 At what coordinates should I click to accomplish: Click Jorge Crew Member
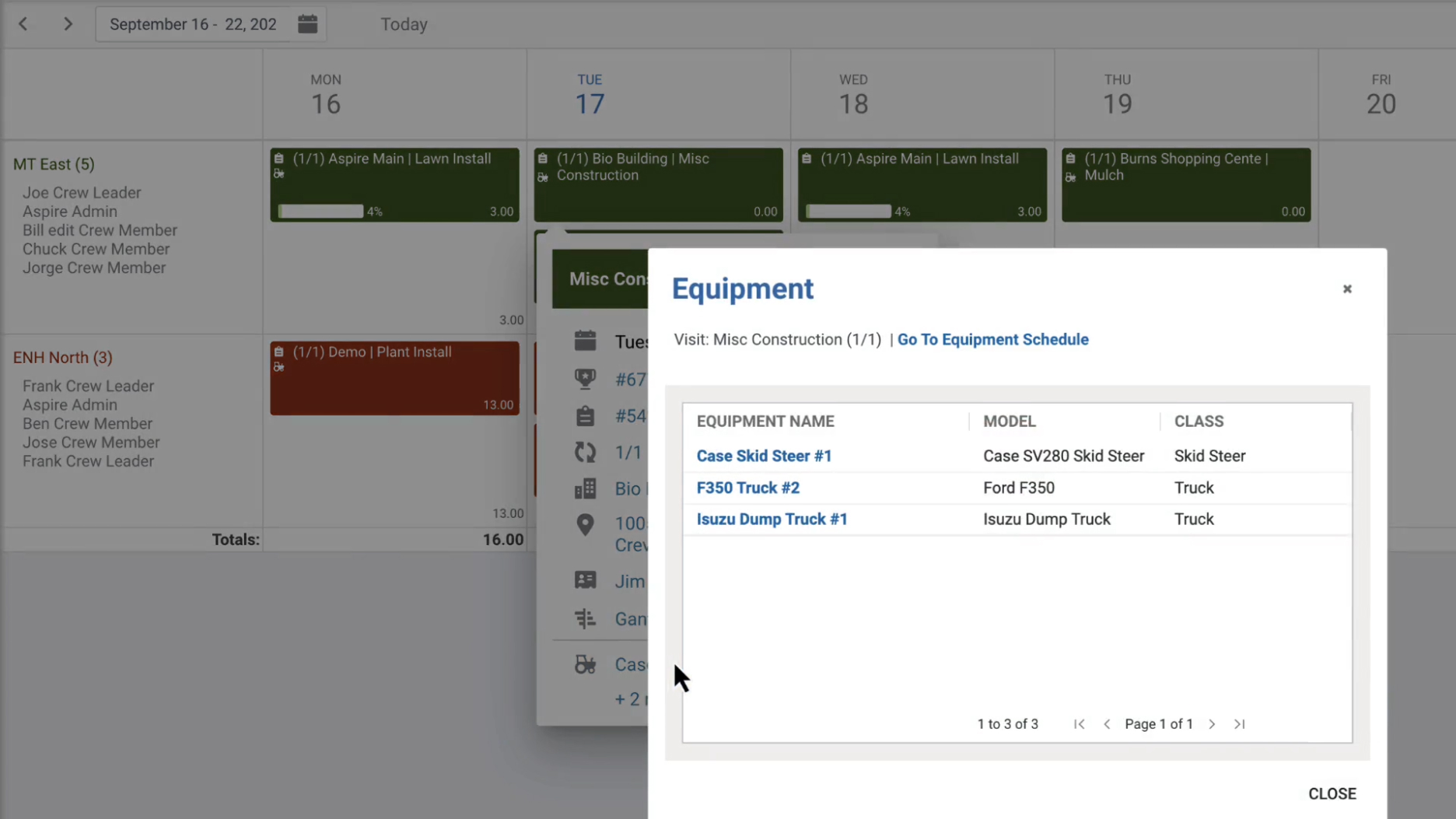pyautogui.click(x=94, y=268)
